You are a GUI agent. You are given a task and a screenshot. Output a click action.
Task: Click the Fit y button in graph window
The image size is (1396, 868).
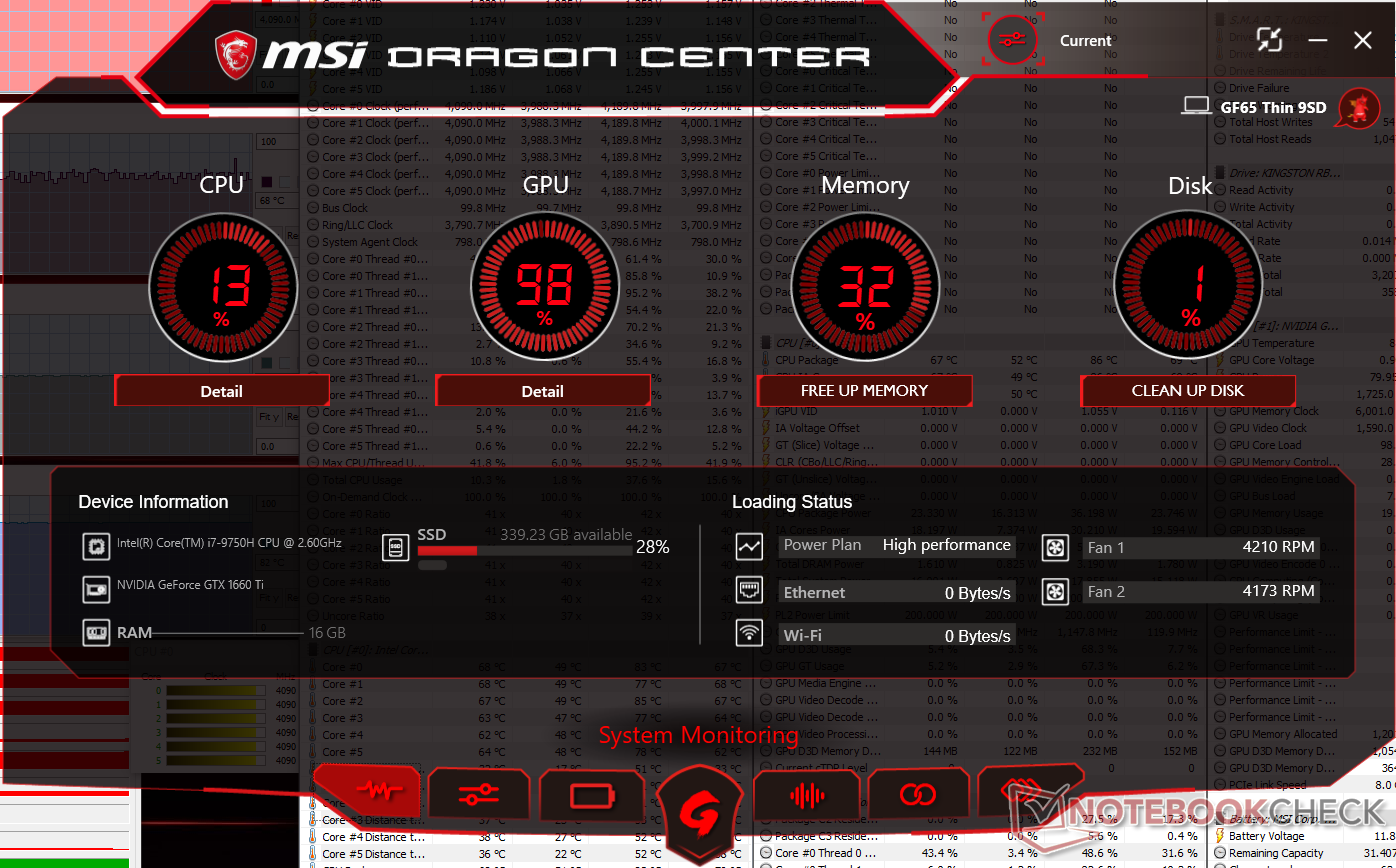coord(268,416)
